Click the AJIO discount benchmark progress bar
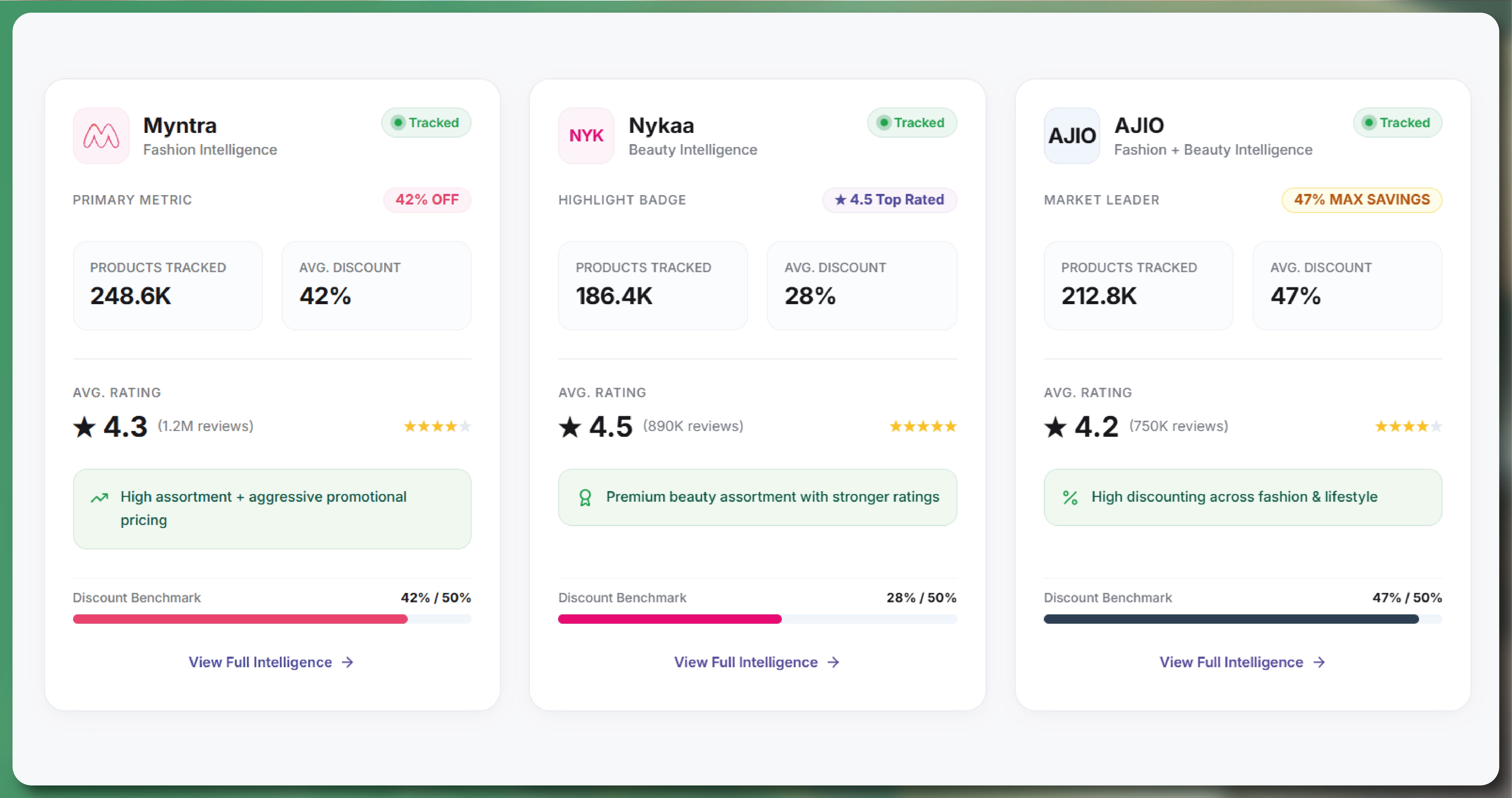Image resolution: width=1512 pixels, height=798 pixels. click(x=1243, y=619)
